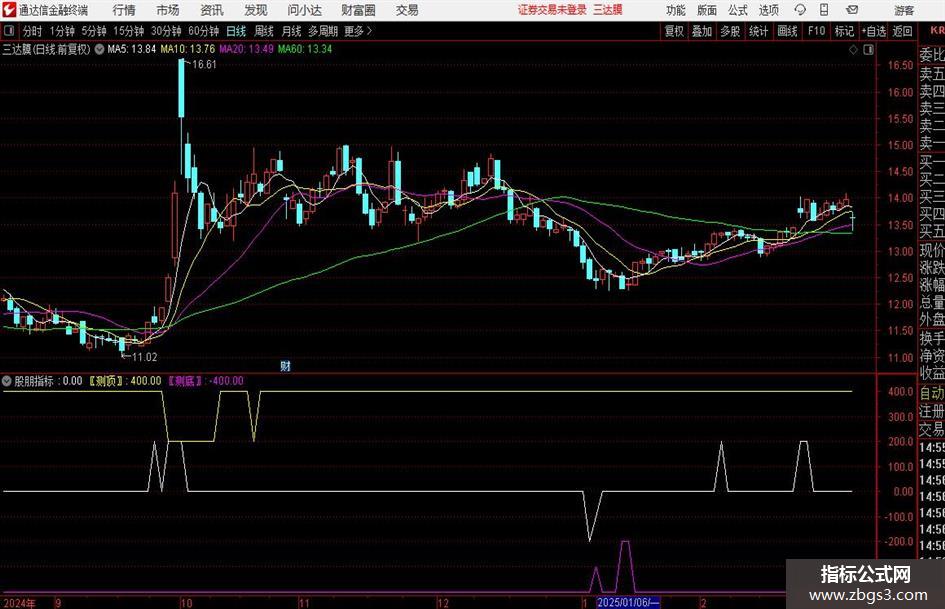Click the 股朋指标 : 0.00 label

pyautogui.click(x=48, y=381)
